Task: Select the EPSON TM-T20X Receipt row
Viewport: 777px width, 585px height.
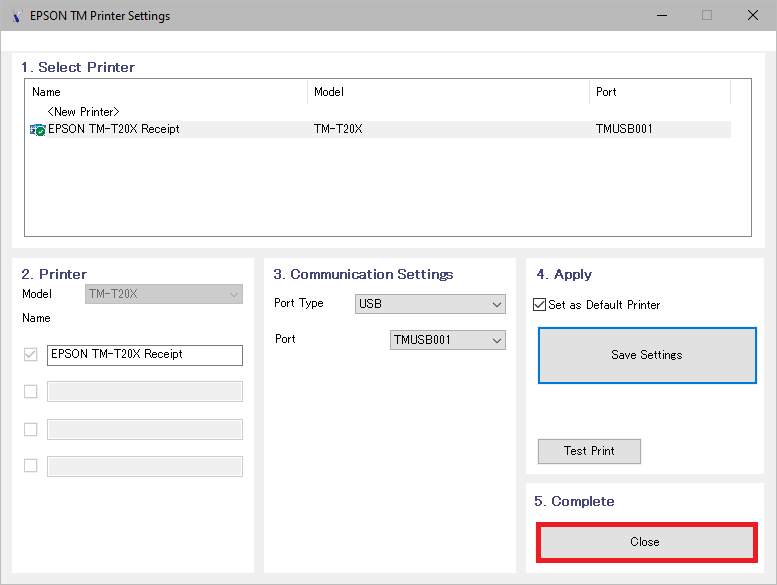Action: 380,129
